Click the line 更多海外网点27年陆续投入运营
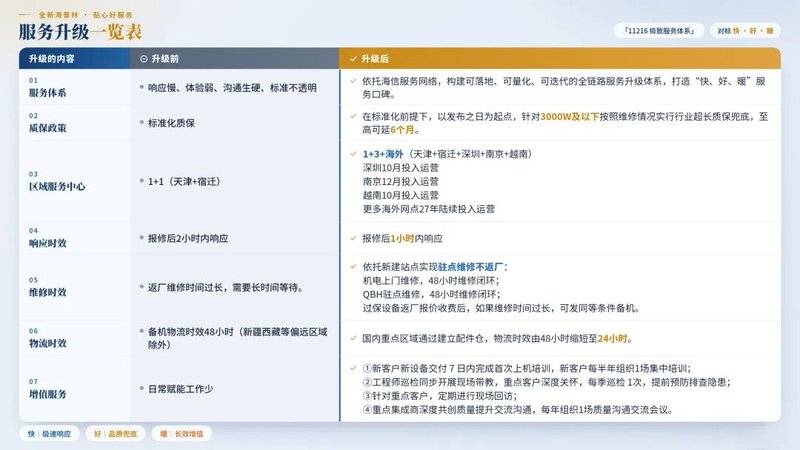 coord(429,209)
